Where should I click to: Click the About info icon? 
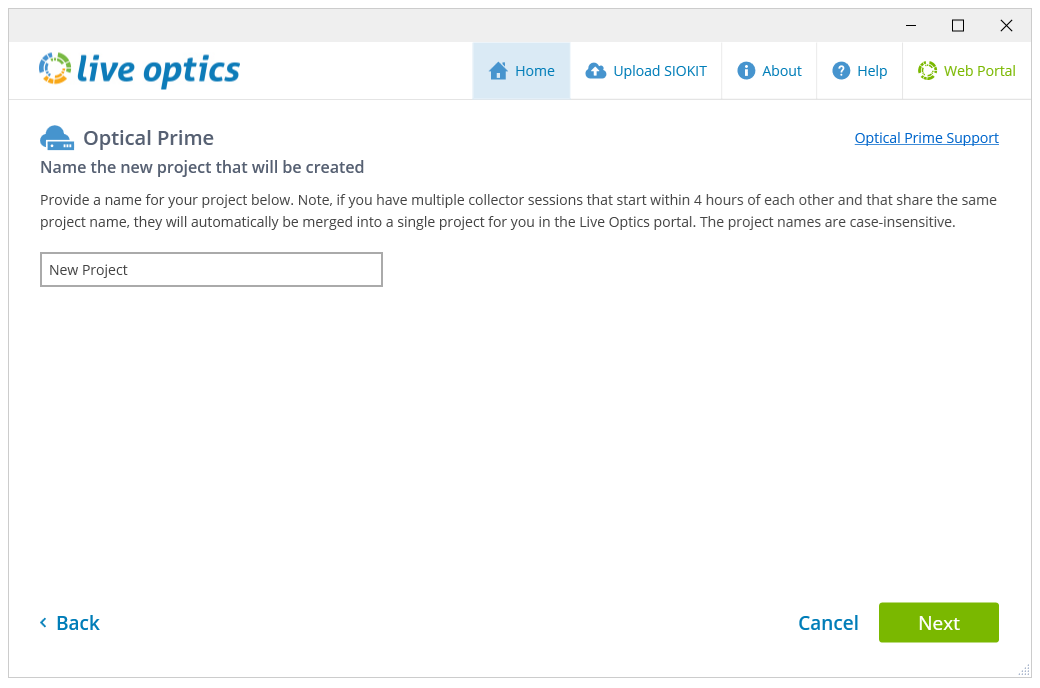[746, 71]
